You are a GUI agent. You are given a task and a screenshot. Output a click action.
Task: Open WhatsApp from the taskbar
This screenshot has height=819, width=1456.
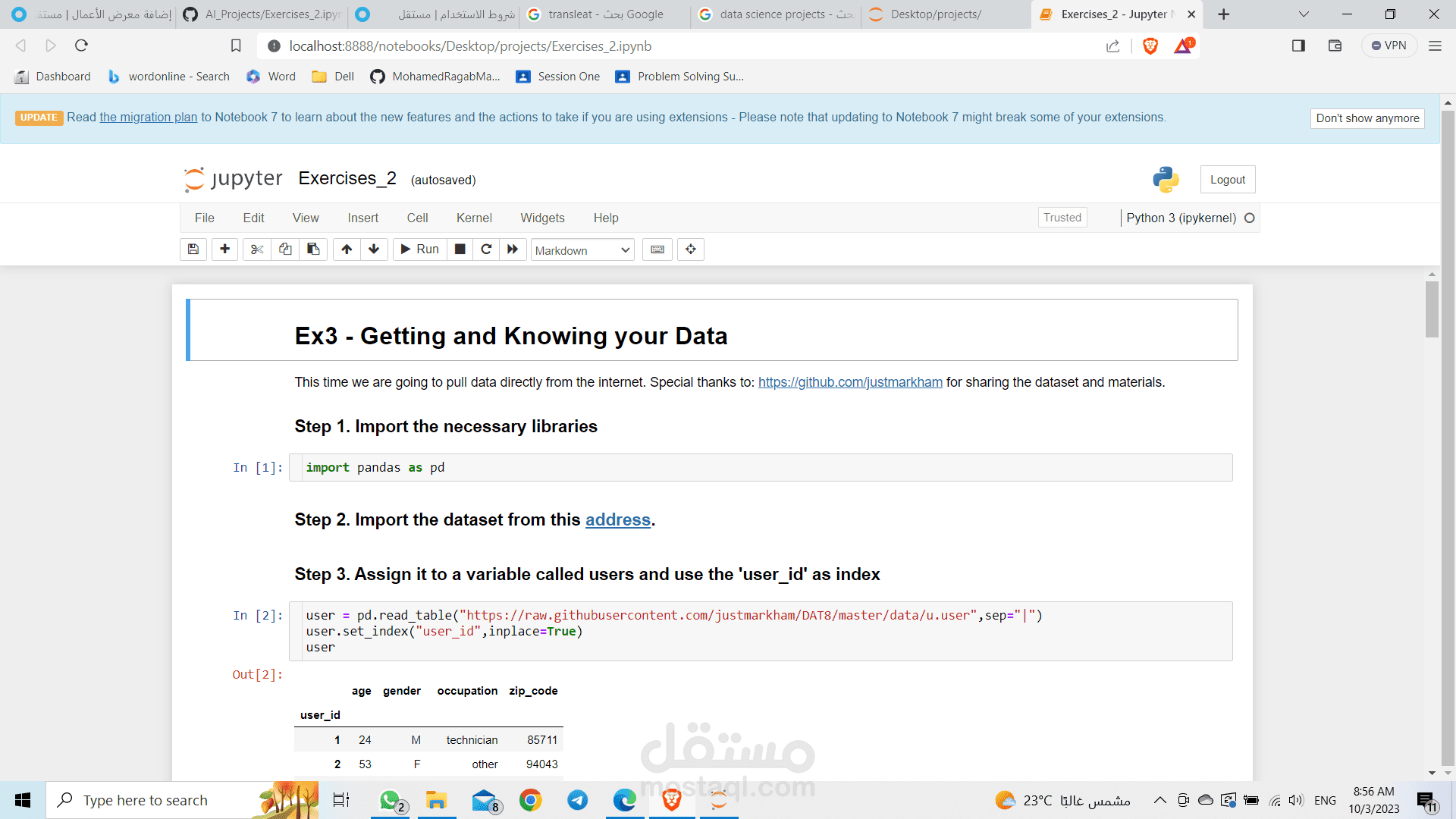[x=390, y=800]
